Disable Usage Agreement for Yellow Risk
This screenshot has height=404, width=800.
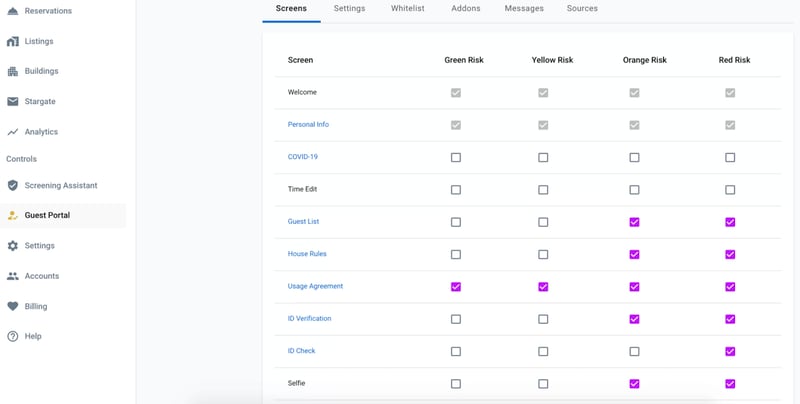pos(543,287)
